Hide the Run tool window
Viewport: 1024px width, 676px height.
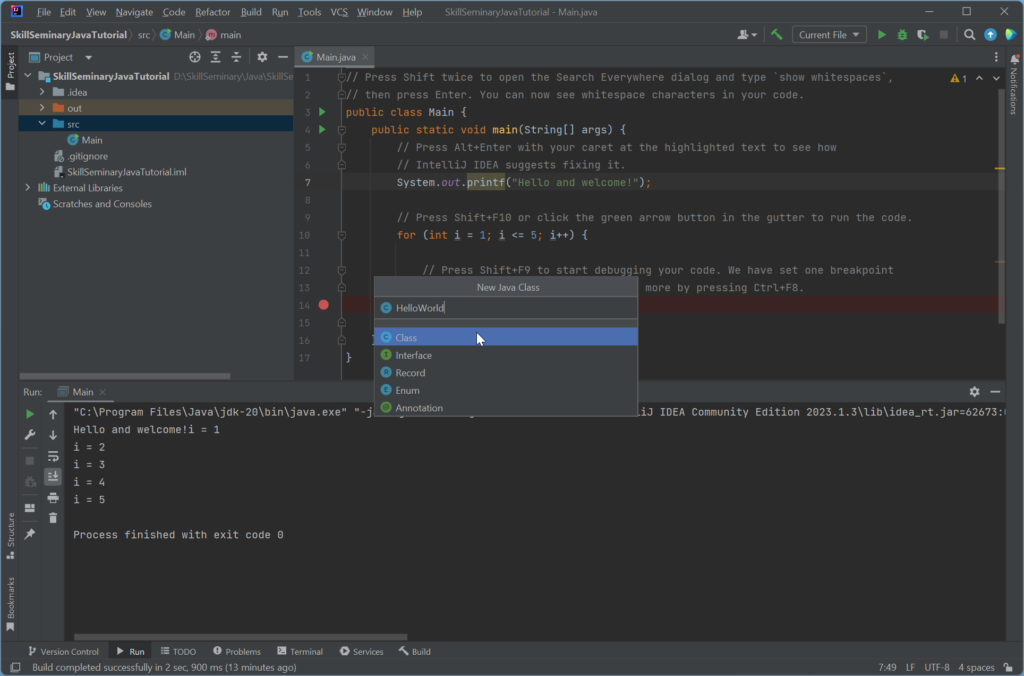point(995,392)
